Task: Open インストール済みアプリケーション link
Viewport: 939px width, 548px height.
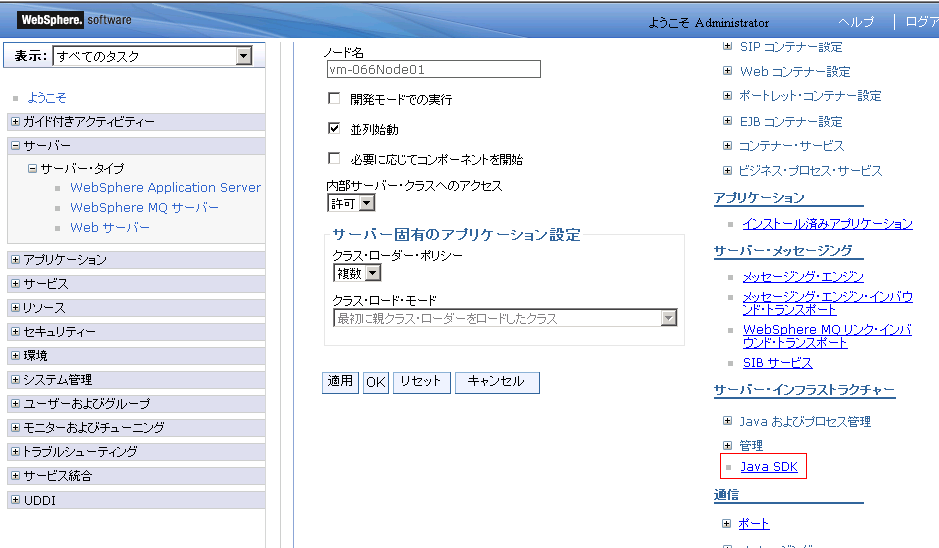Action: coord(828,223)
